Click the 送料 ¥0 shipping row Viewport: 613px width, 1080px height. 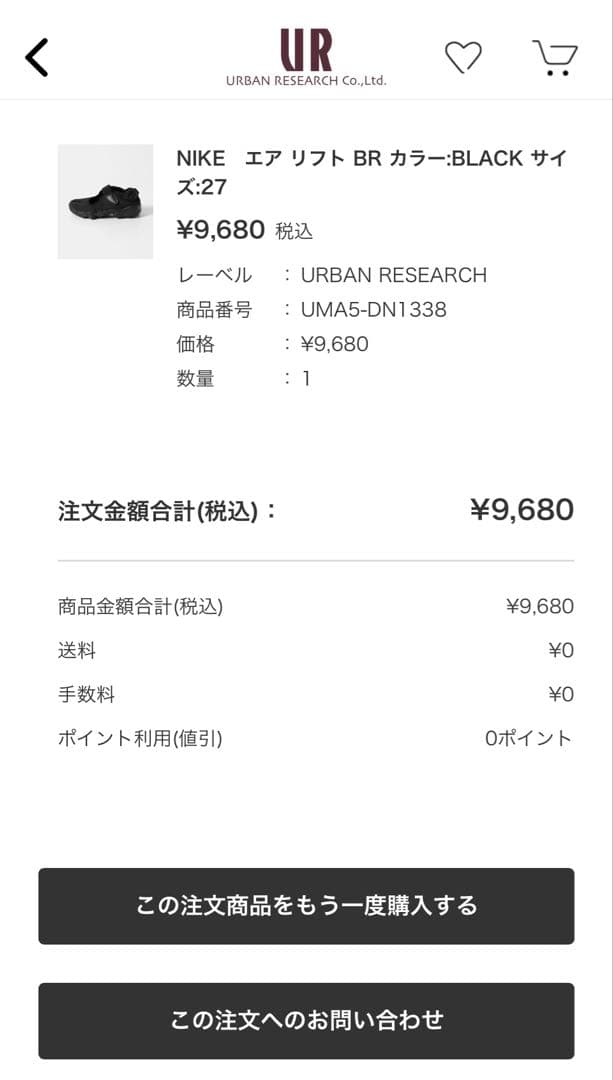[306, 650]
